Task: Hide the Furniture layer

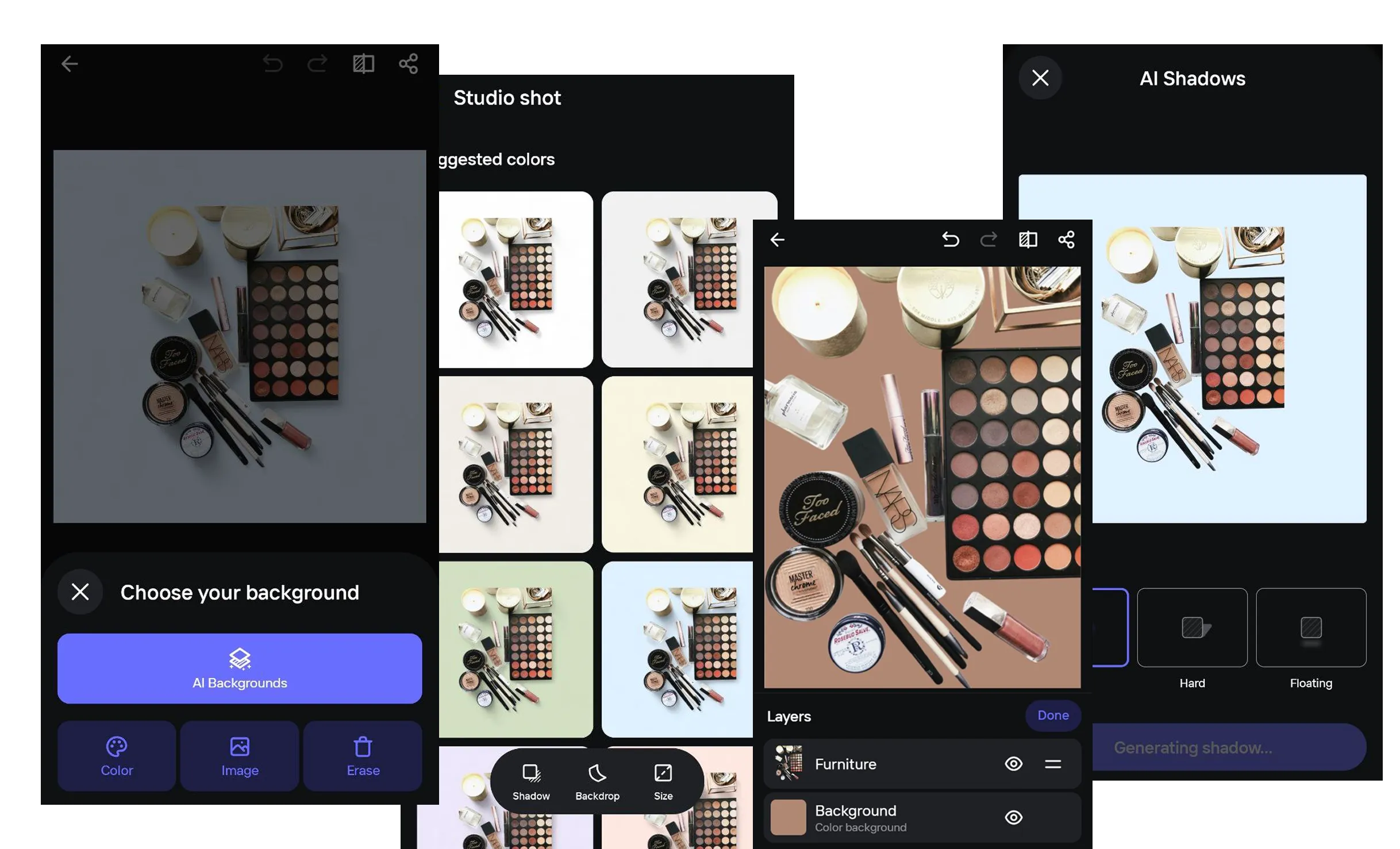Action: click(1013, 764)
